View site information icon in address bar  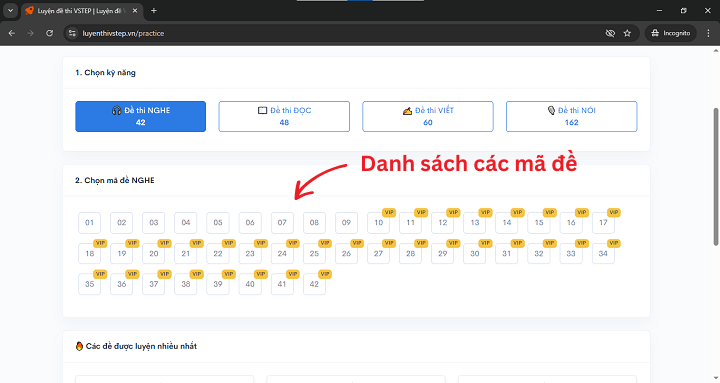72,33
